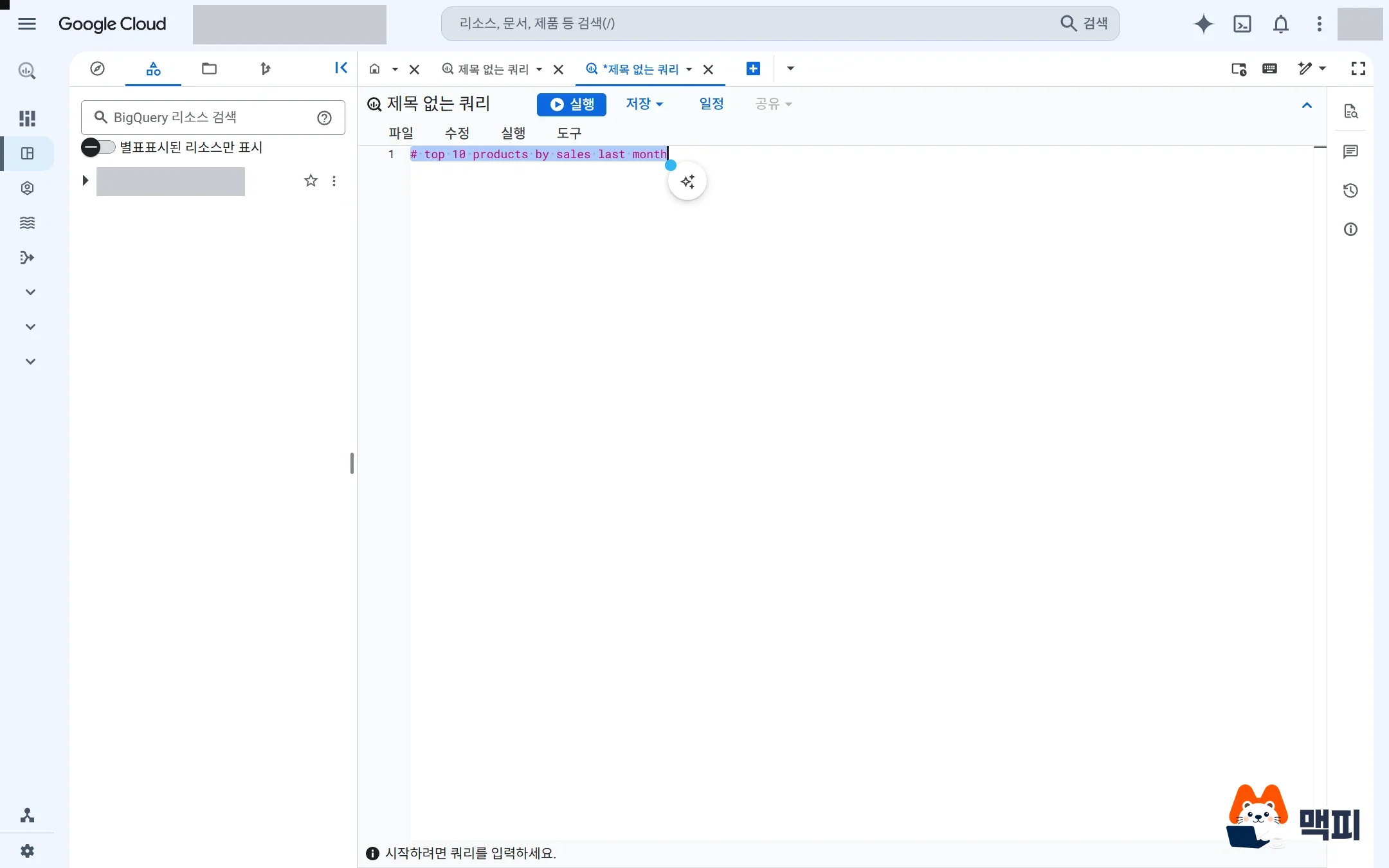Screen dimensions: 1389x868
Task: Open the settings gear at sidebar bottom
Action: tap(27, 851)
